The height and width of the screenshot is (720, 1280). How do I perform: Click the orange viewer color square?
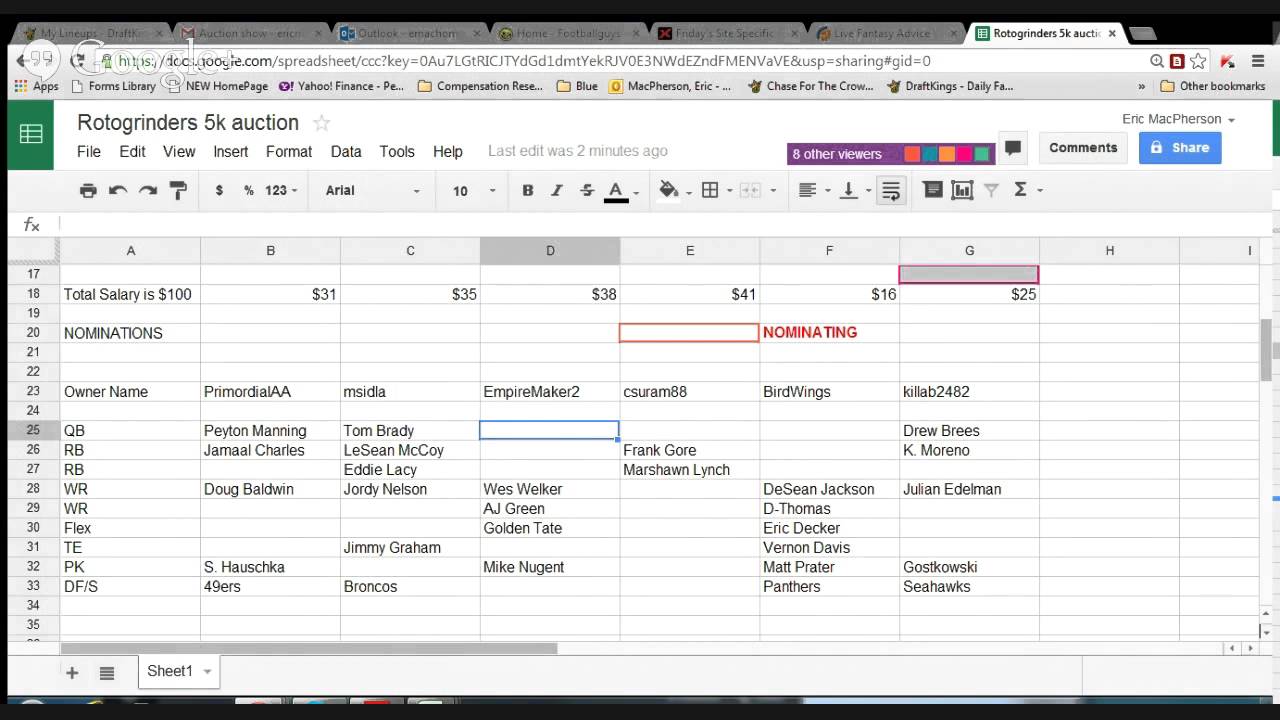click(x=947, y=154)
